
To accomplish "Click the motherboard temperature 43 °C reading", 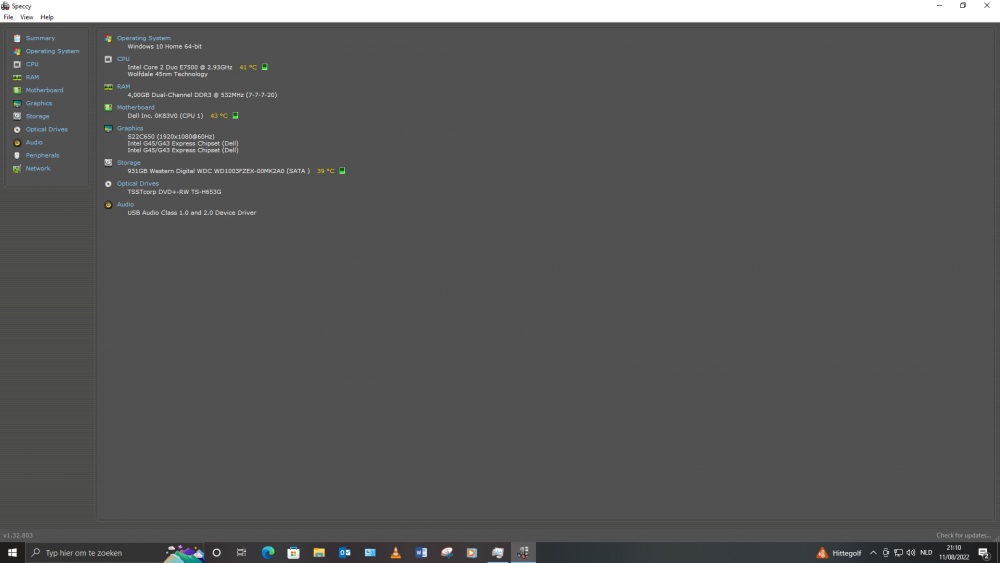I will (219, 116).
